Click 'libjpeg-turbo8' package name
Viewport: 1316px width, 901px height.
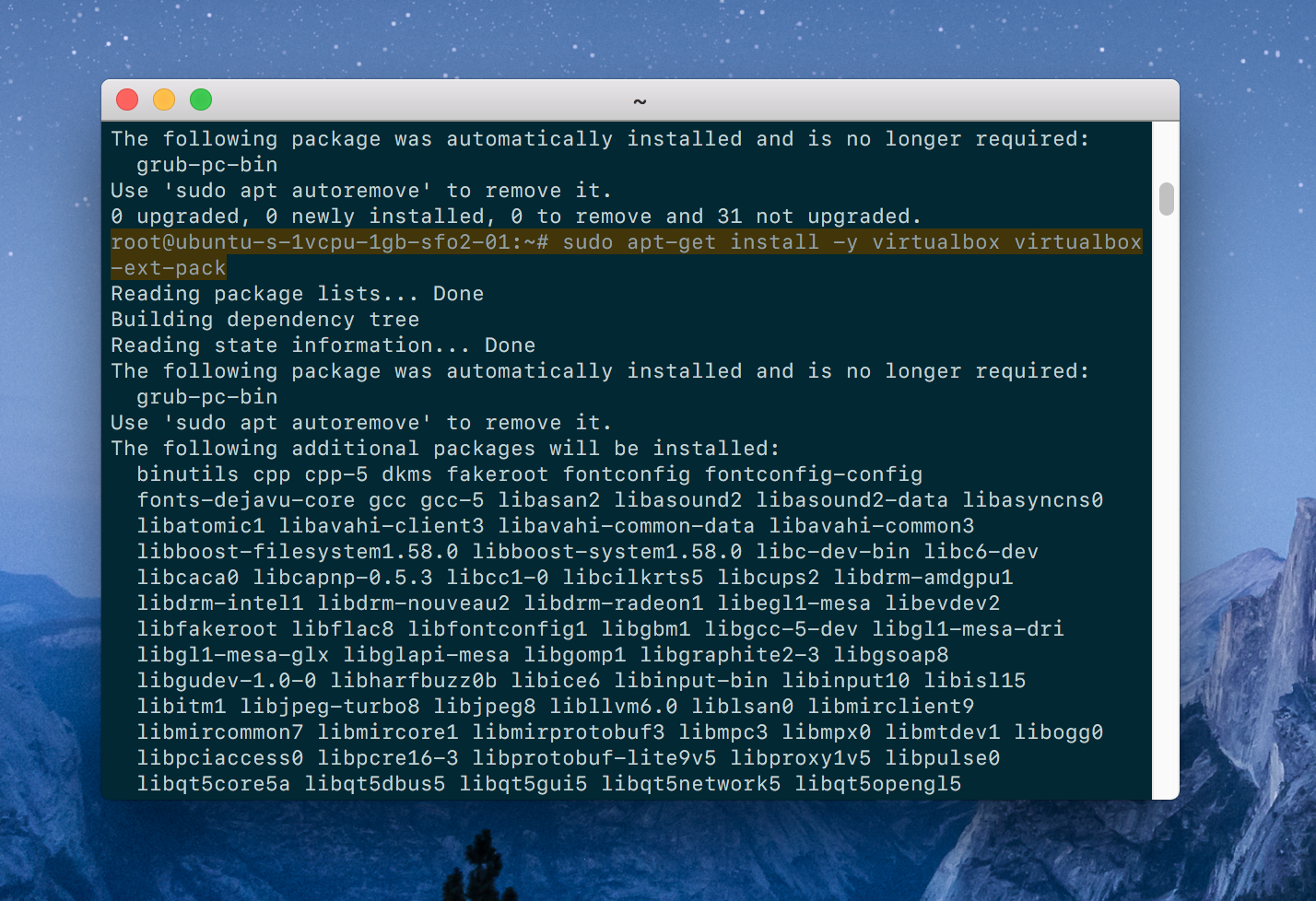(330, 707)
